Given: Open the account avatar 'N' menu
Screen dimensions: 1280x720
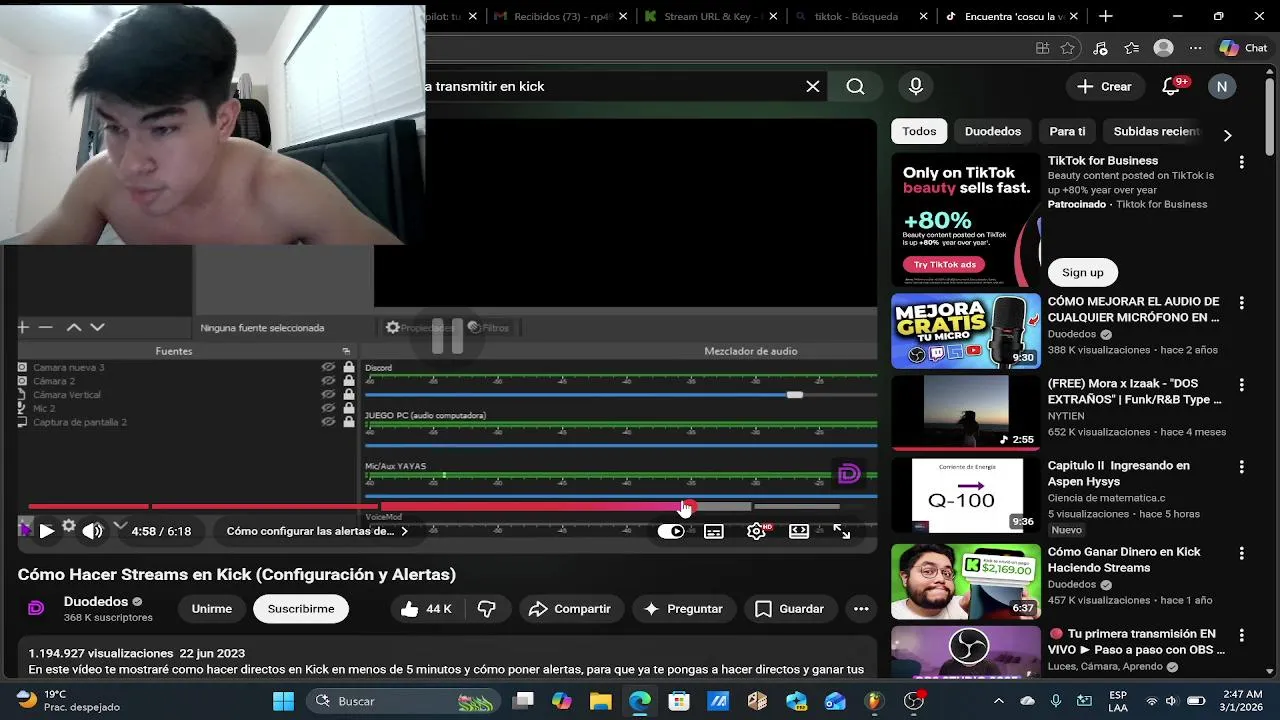Looking at the screenshot, I should point(1221,86).
